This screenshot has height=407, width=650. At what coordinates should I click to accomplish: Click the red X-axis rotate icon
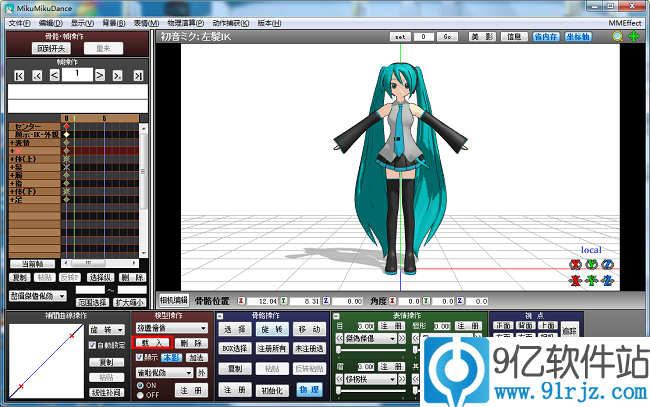[x=575, y=264]
